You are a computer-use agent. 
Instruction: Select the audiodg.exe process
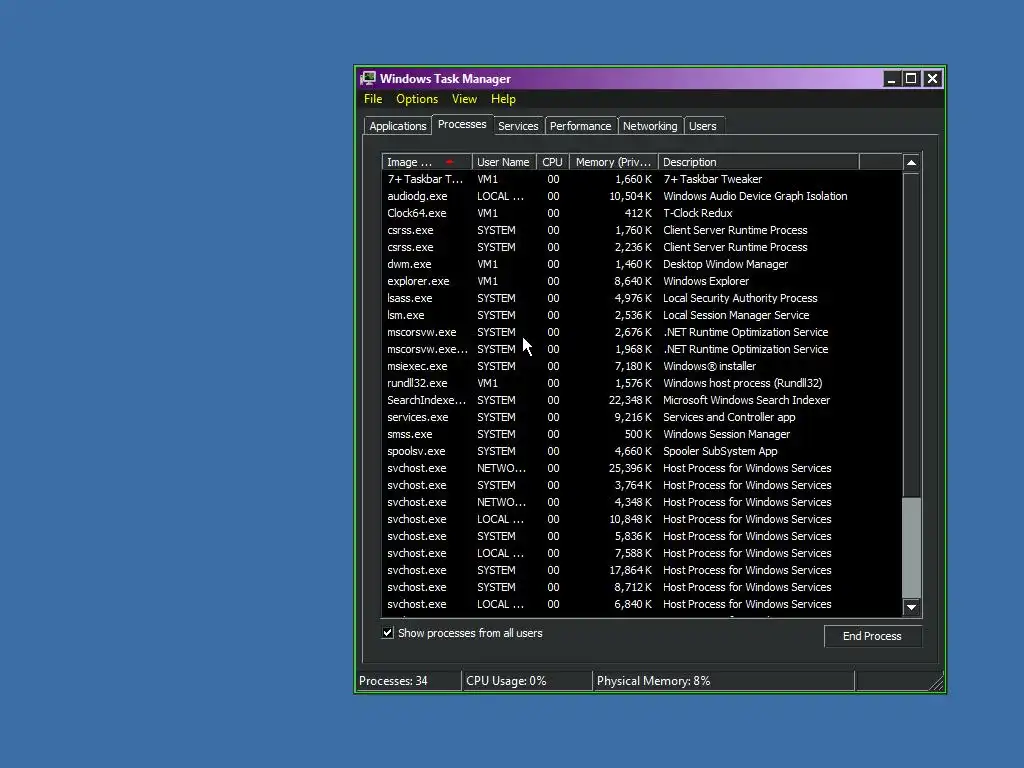click(x=641, y=196)
